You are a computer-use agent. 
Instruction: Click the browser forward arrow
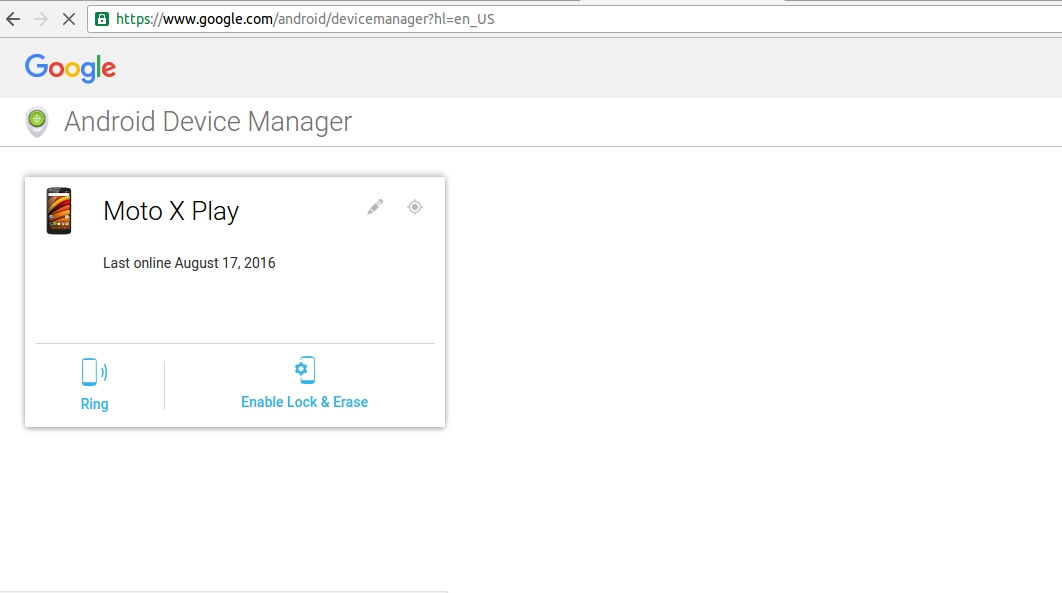point(41,19)
